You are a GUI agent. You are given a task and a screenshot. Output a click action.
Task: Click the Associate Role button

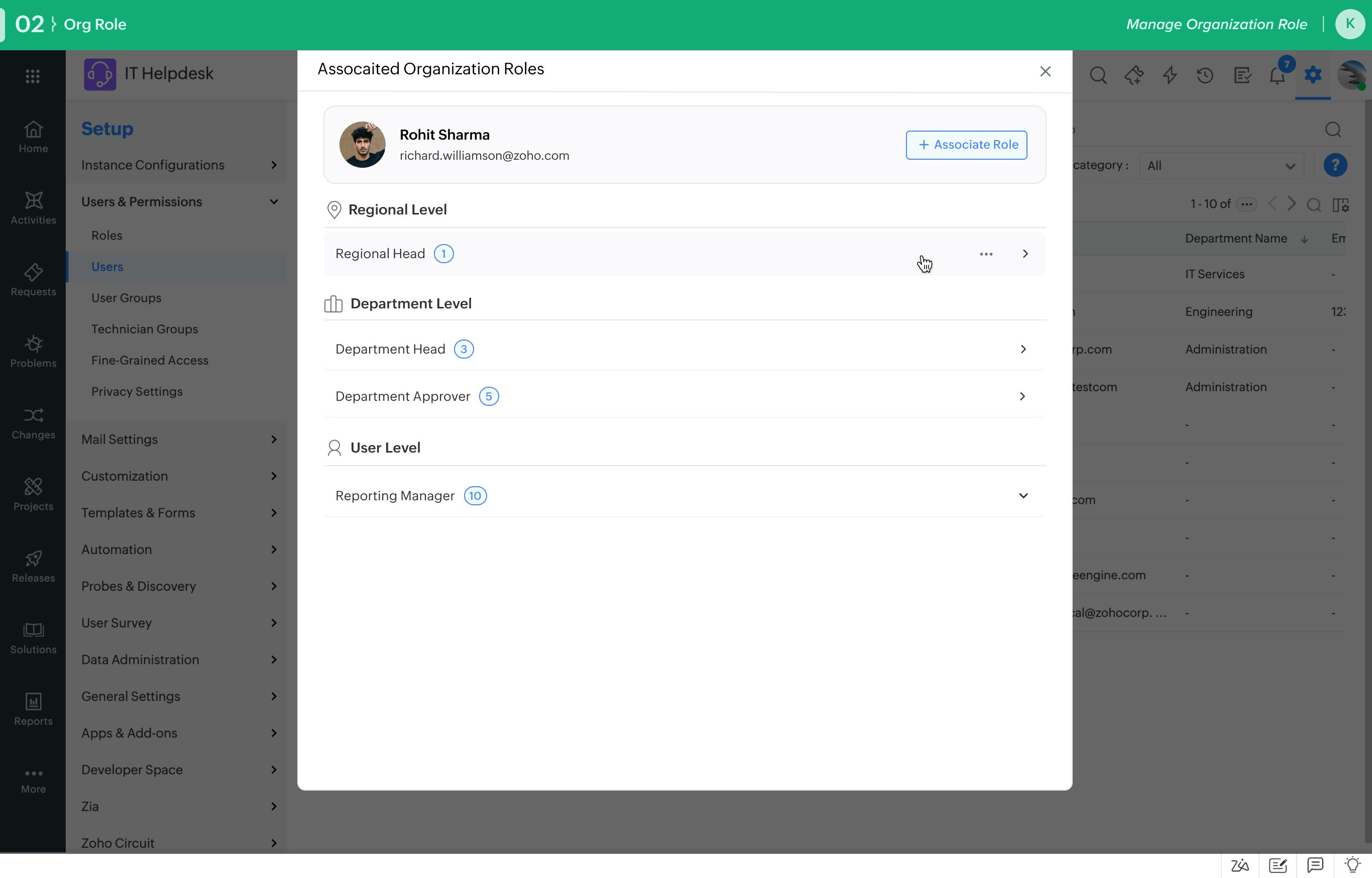click(967, 145)
